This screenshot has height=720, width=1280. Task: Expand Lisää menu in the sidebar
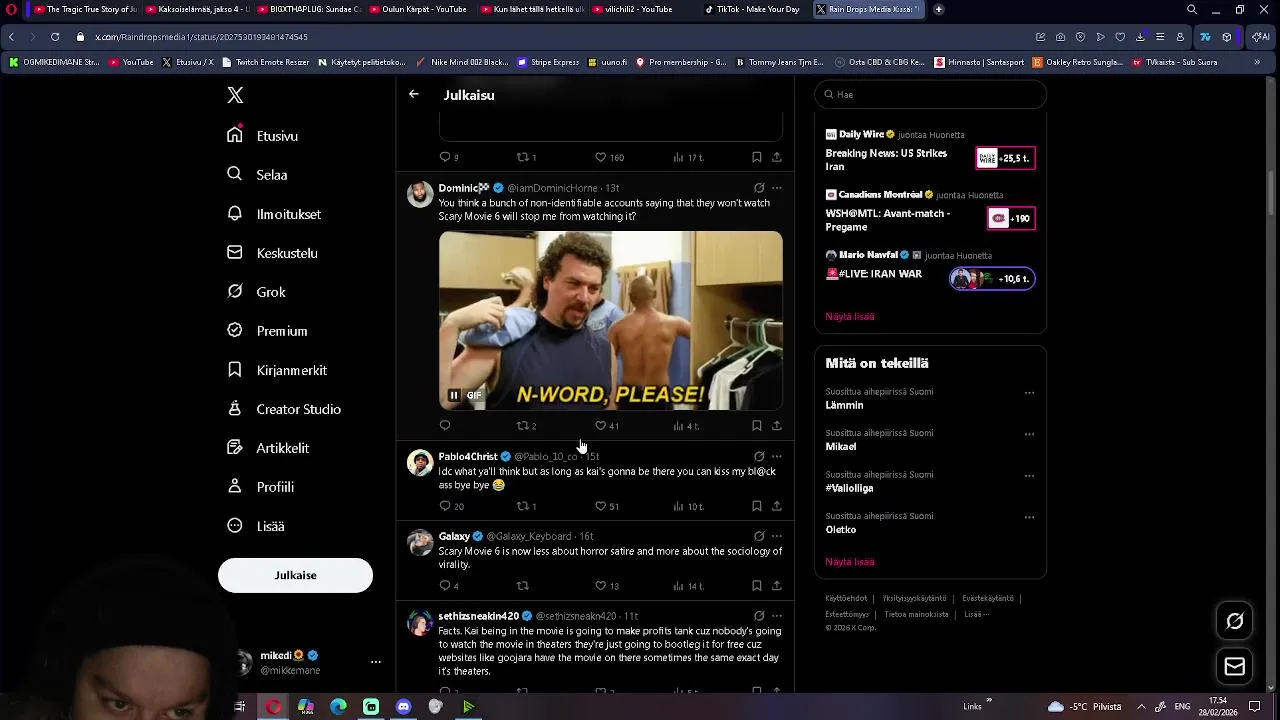(x=256, y=526)
